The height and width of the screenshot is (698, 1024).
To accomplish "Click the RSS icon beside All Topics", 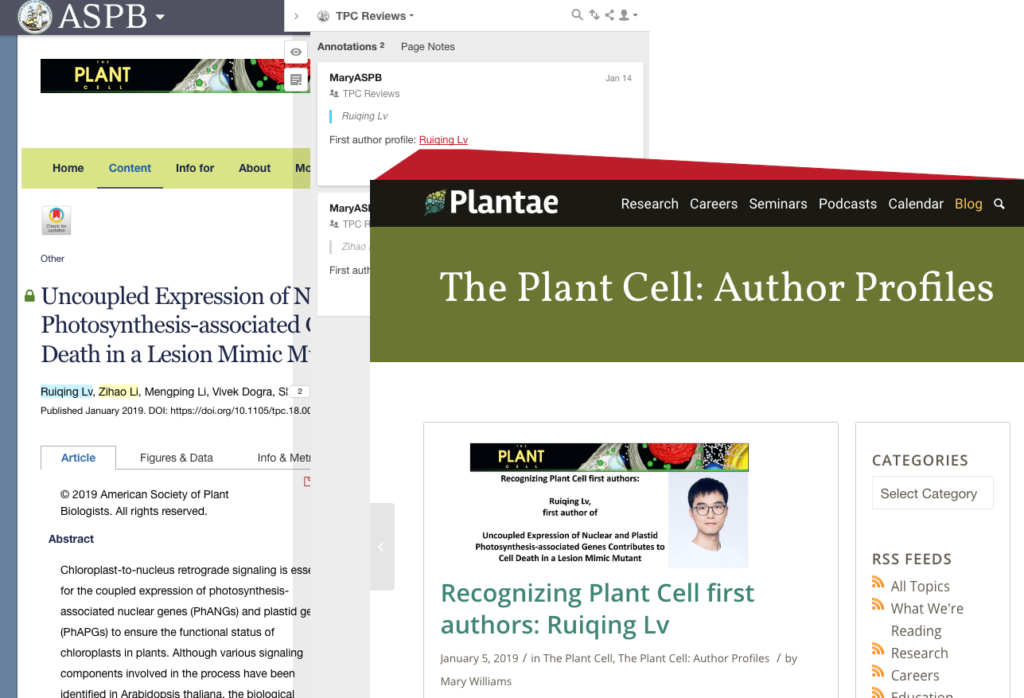I will 878,582.
